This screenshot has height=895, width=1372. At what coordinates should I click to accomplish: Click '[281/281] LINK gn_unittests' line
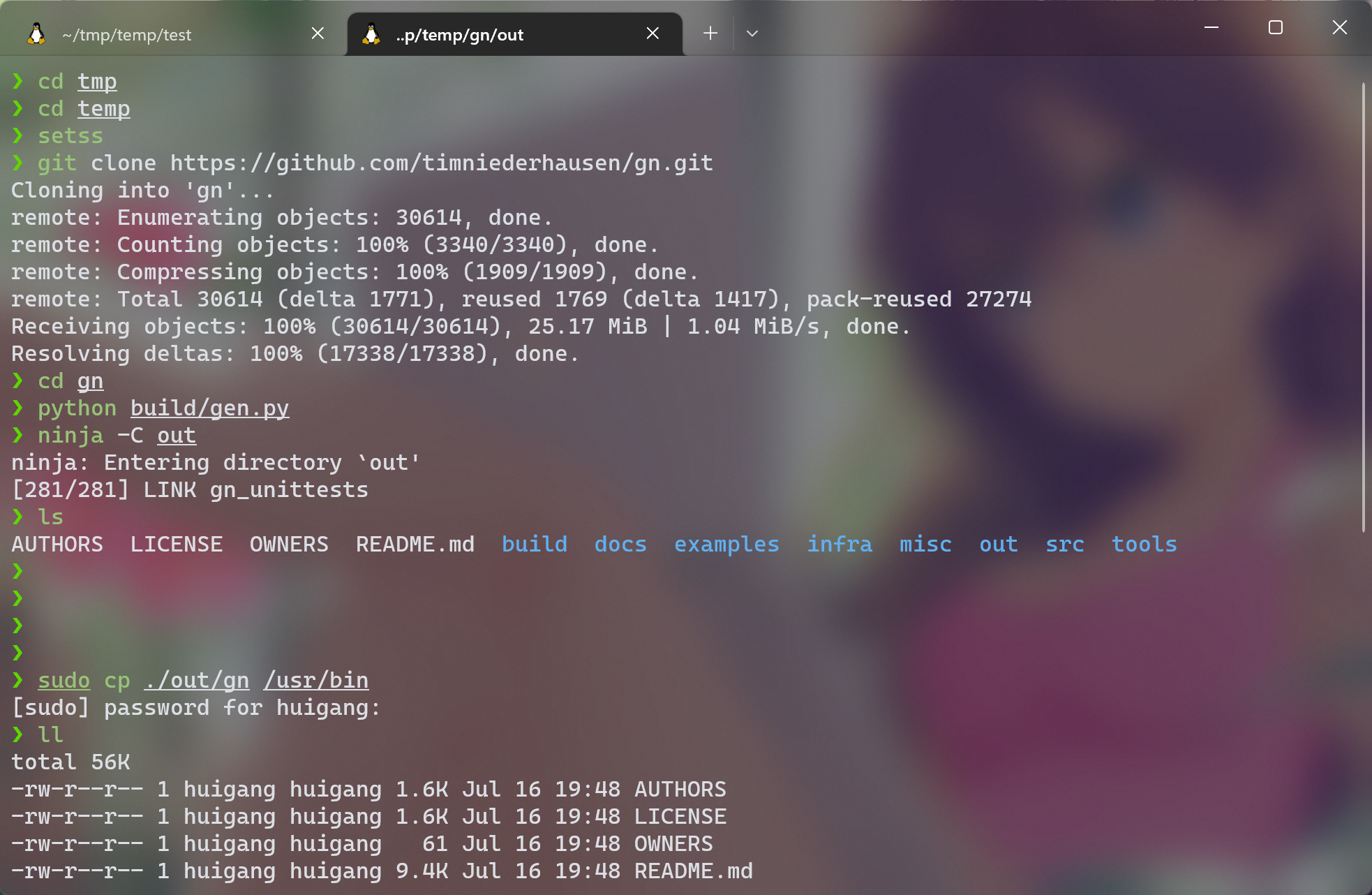click(190, 490)
